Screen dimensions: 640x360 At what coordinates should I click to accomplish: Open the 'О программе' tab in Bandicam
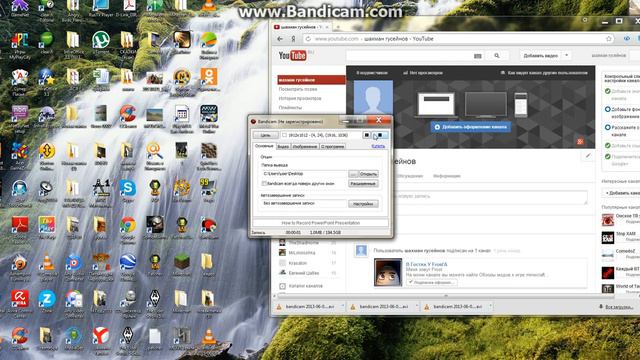point(332,146)
